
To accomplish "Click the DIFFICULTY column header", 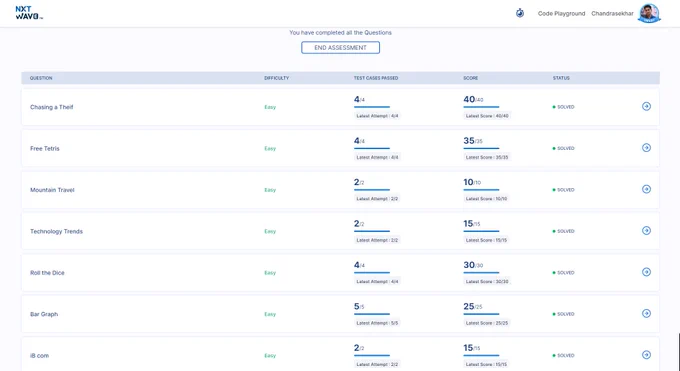I will coord(276,78).
